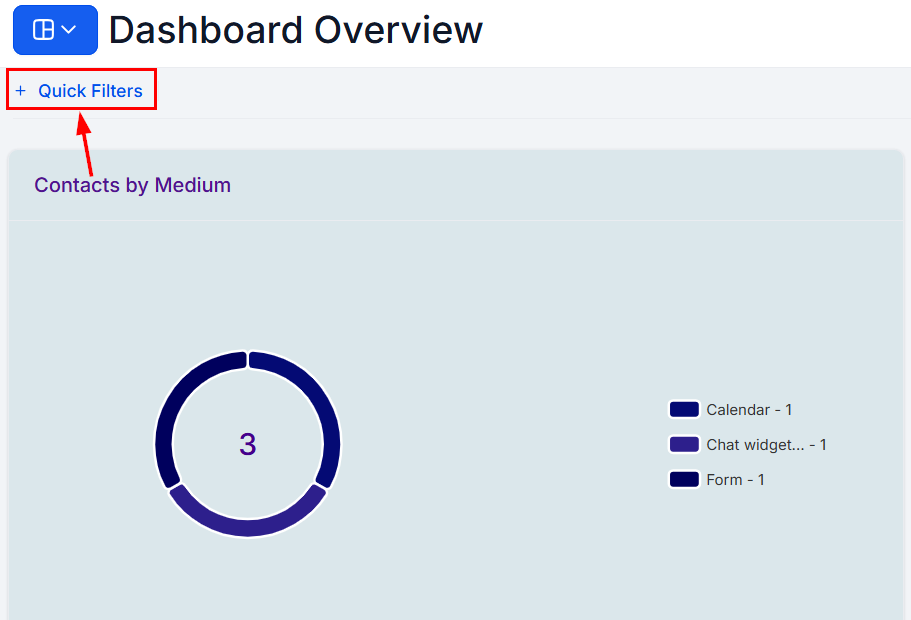This screenshot has width=911, height=620.
Task: Click the Dashboard Overview title
Action: (x=293, y=30)
